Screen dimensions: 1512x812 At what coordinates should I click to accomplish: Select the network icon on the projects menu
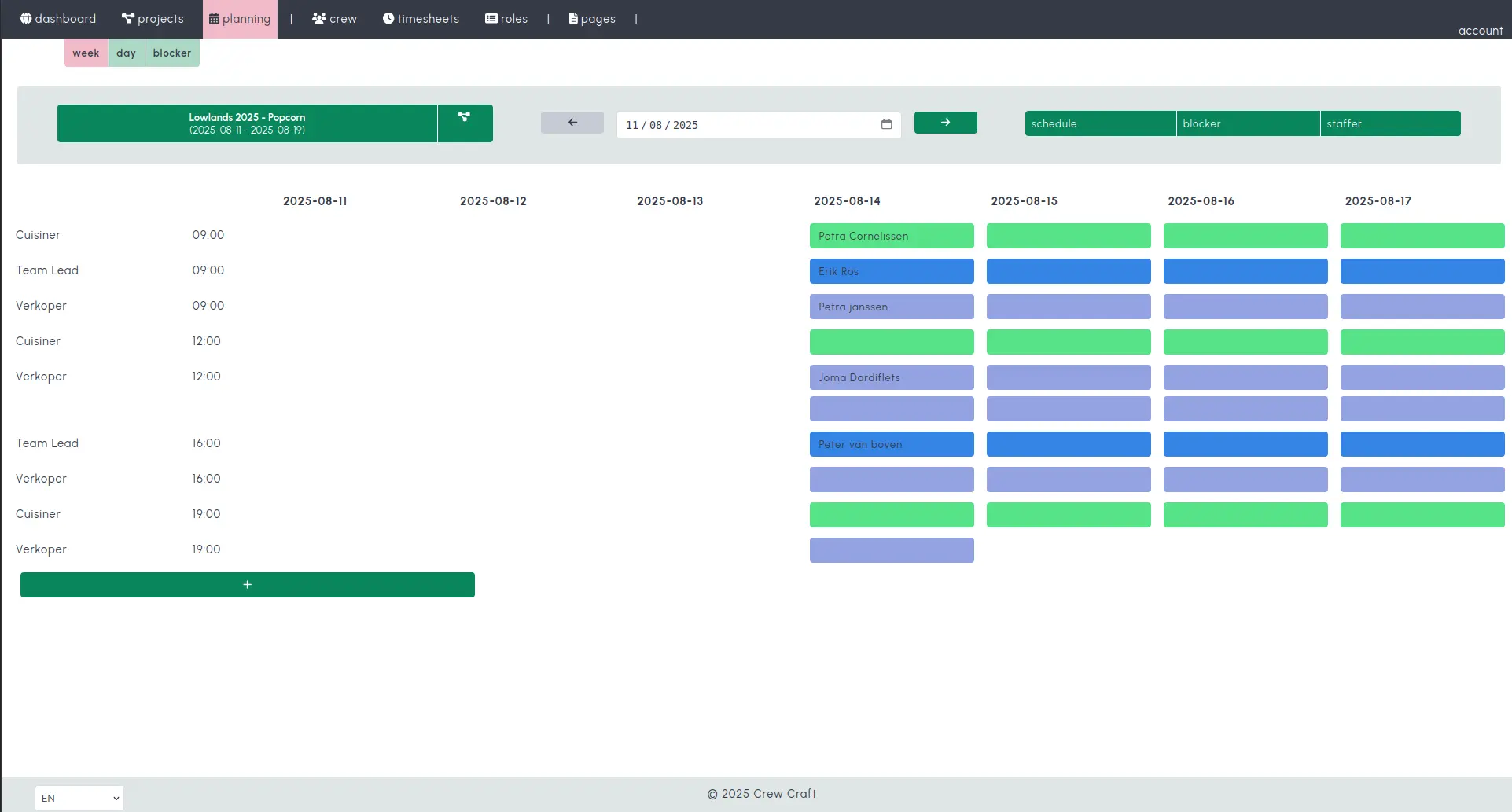(127, 17)
